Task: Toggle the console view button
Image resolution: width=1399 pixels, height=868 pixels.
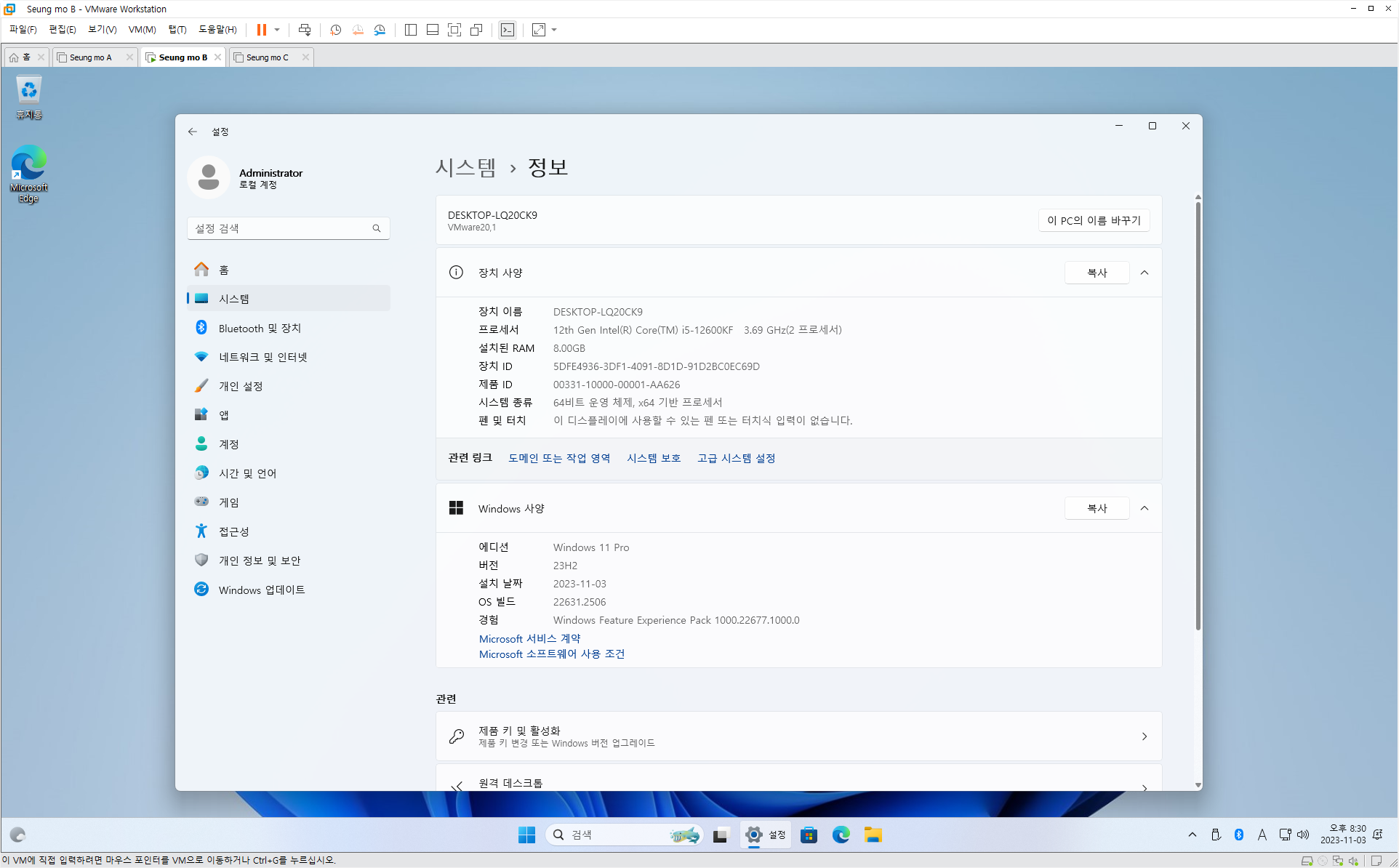Action: 508,30
